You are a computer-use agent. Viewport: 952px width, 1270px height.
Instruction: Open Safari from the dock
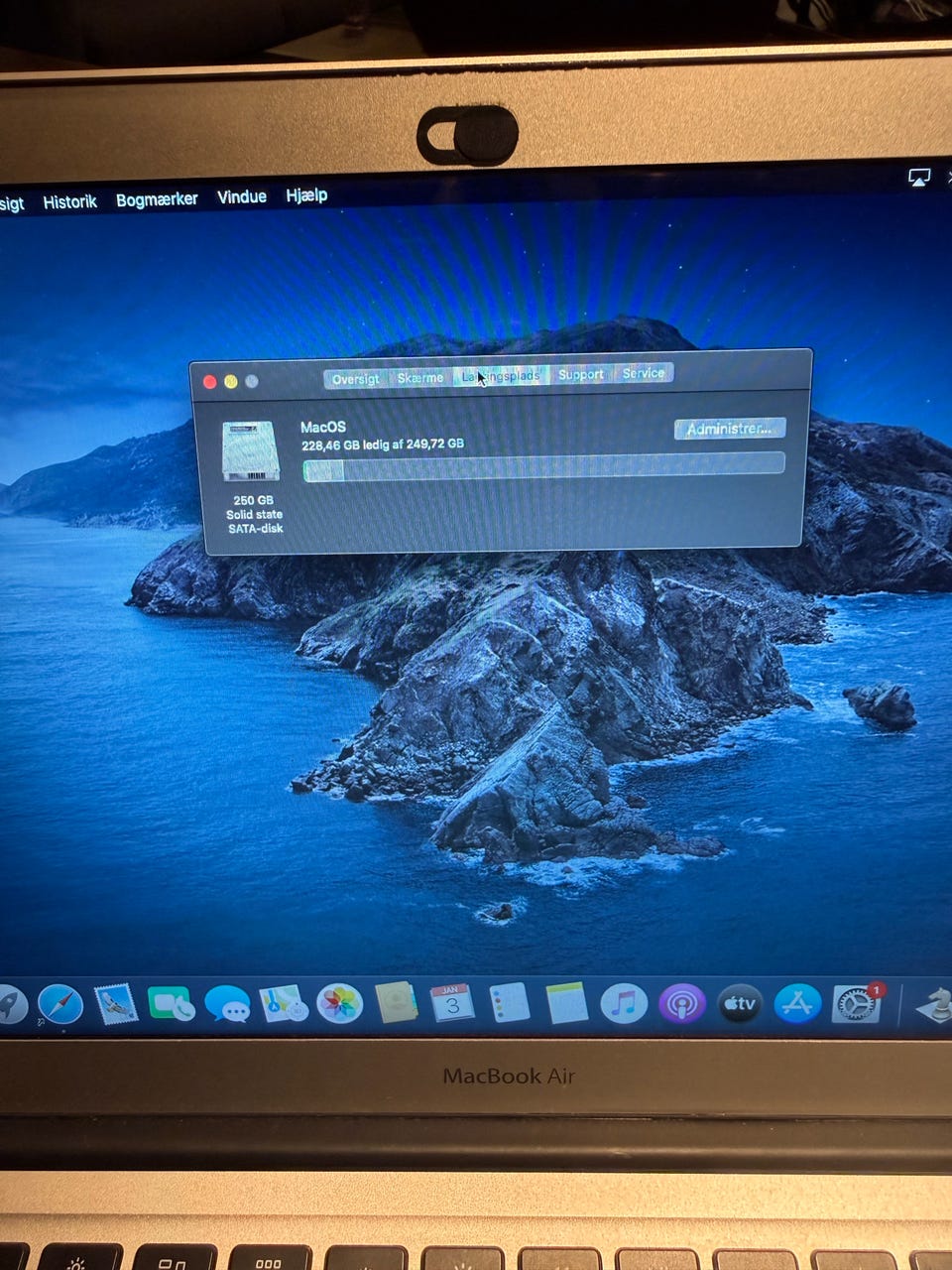click(60, 1004)
